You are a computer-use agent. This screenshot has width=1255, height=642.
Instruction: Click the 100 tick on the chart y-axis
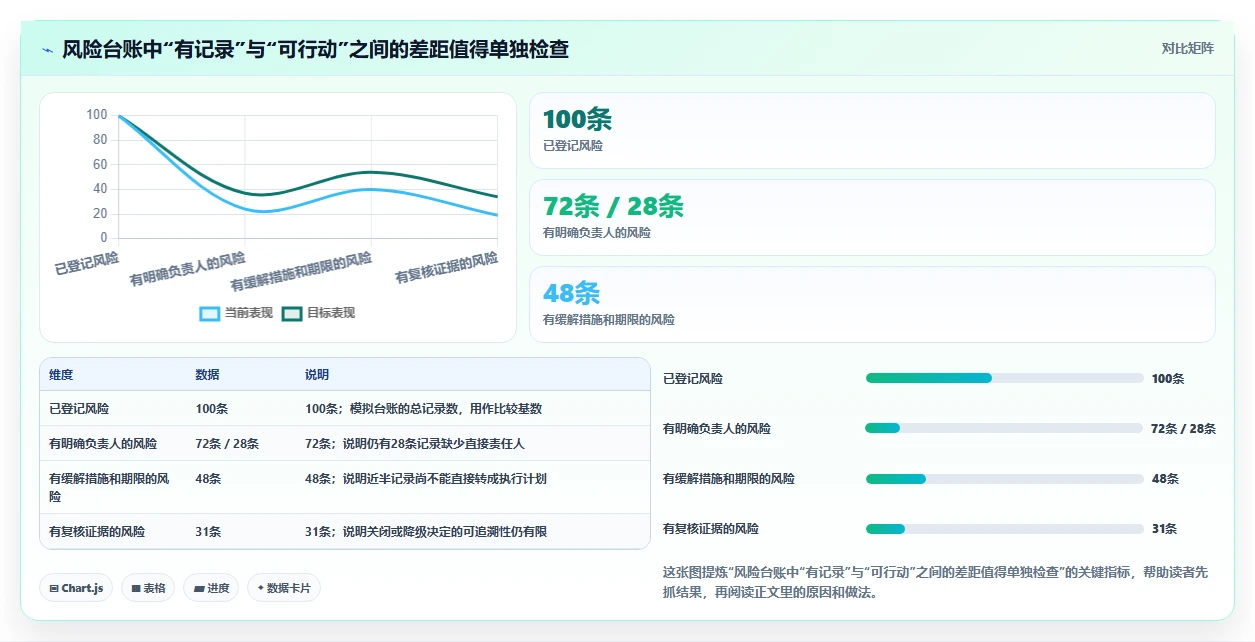tap(97, 115)
